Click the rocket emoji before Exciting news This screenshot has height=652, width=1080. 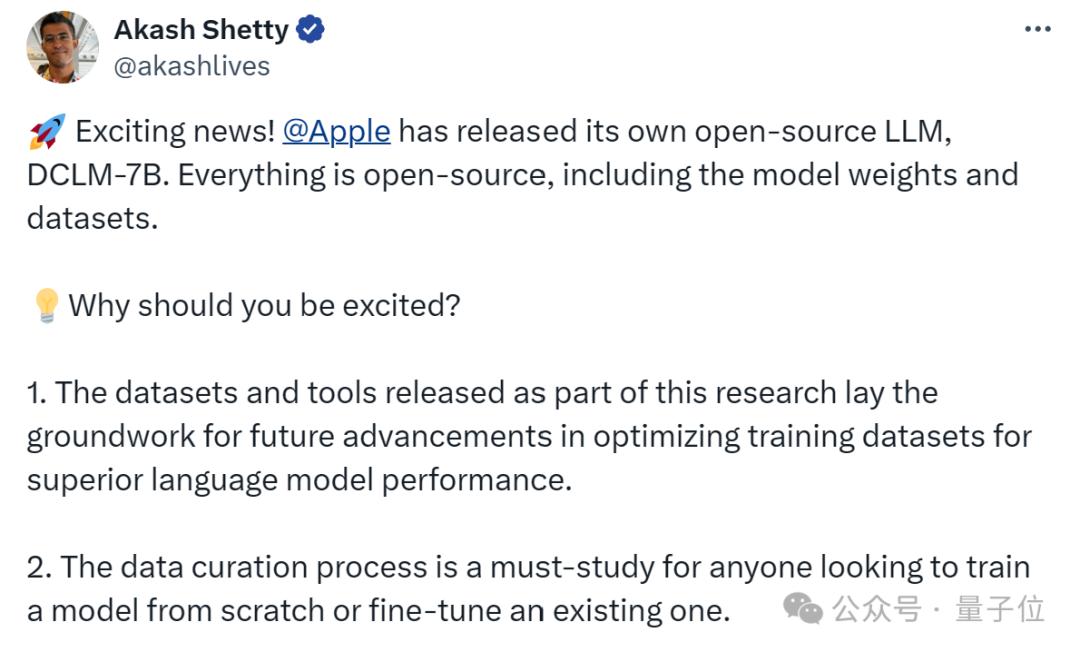[47, 131]
